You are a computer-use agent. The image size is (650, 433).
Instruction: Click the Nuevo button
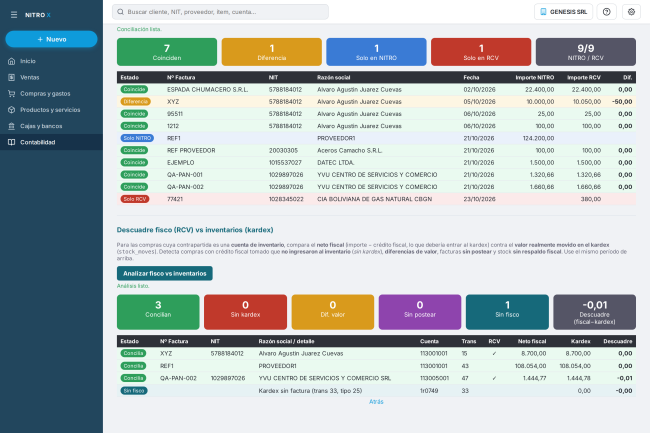coord(51,39)
